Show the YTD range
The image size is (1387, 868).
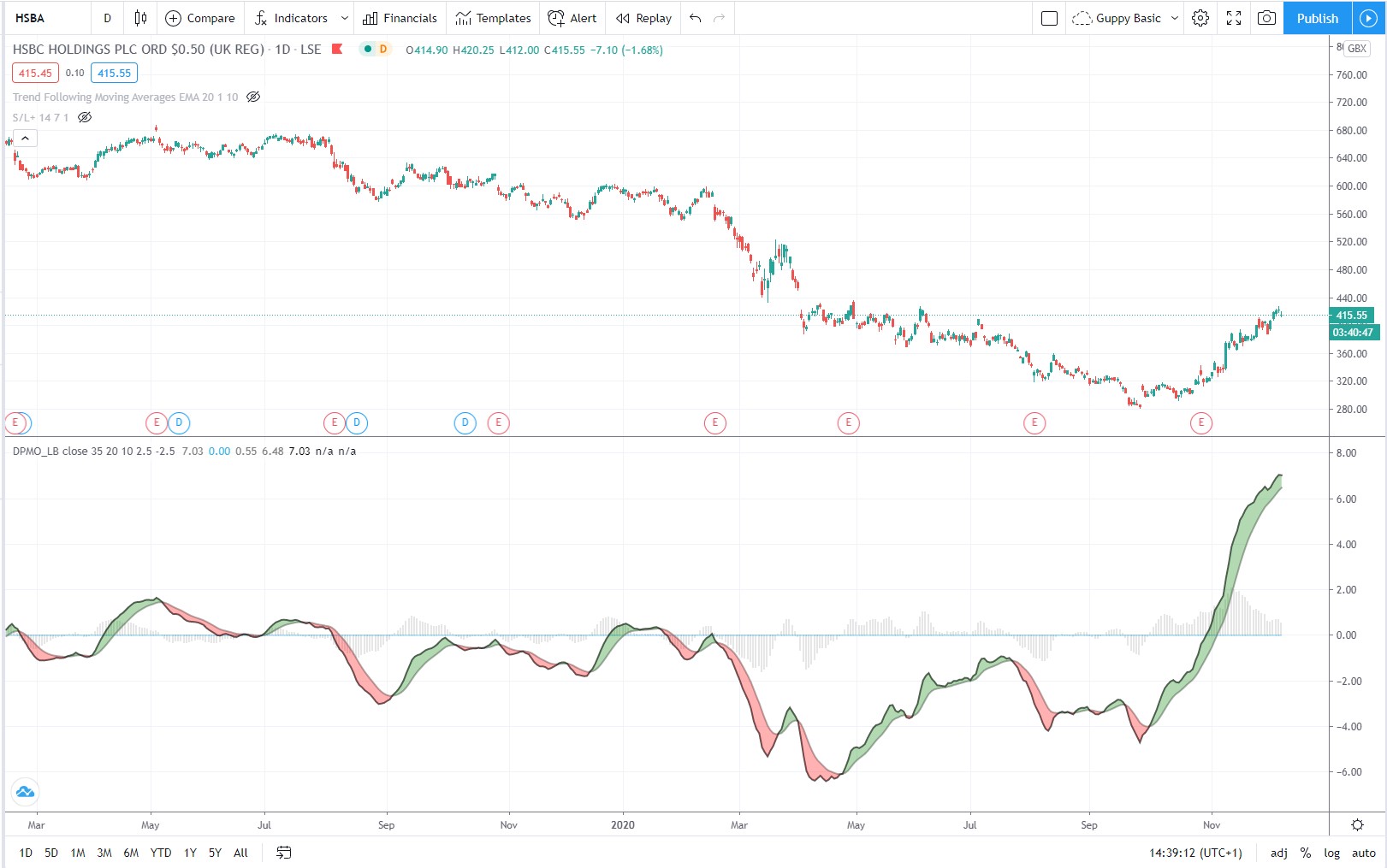pos(161,853)
